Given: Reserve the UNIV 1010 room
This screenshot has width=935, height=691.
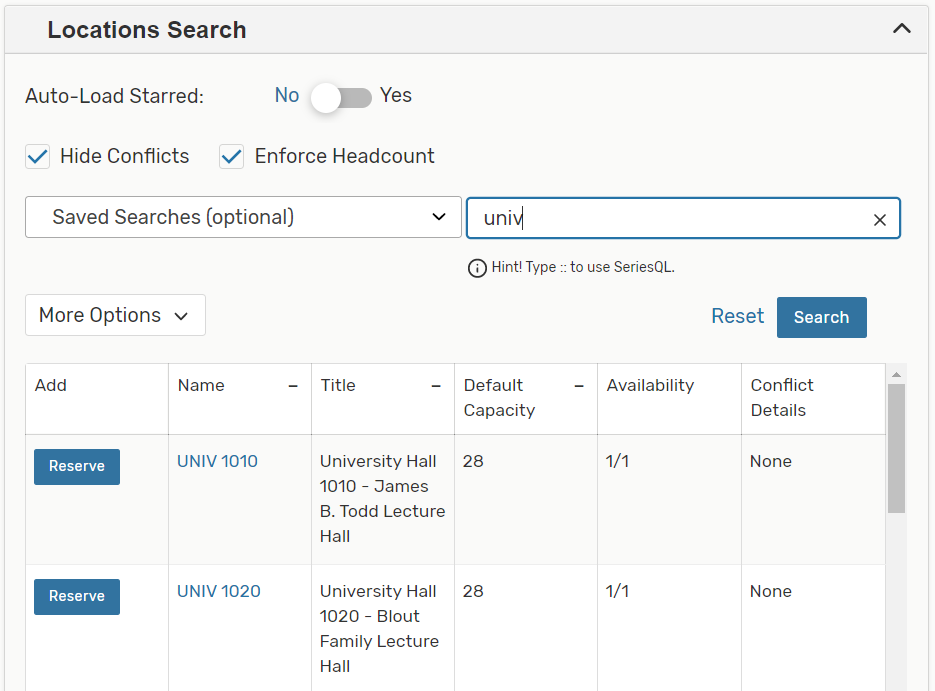Looking at the screenshot, I should point(77,467).
